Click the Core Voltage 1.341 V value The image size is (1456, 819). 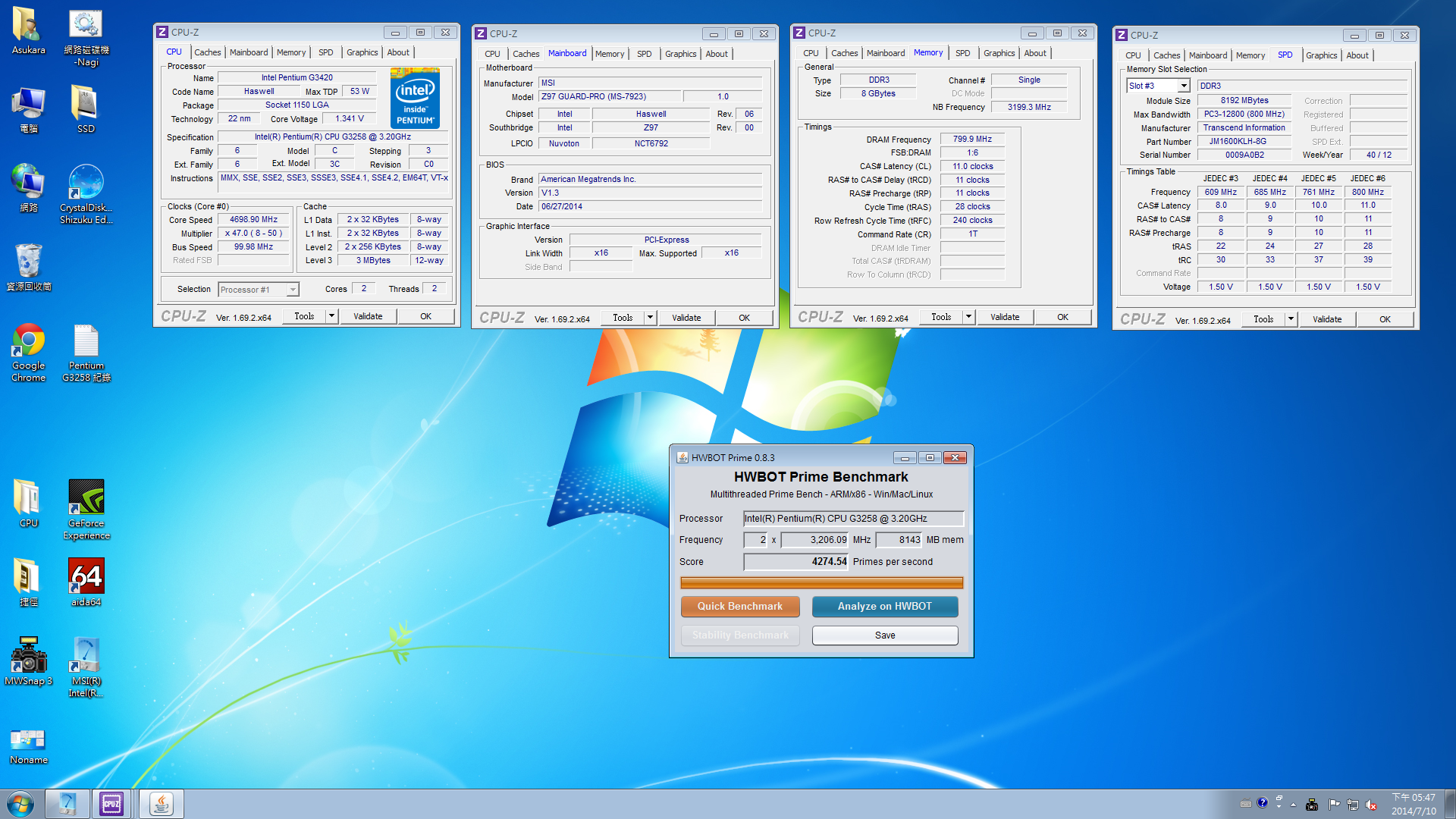pos(350,118)
